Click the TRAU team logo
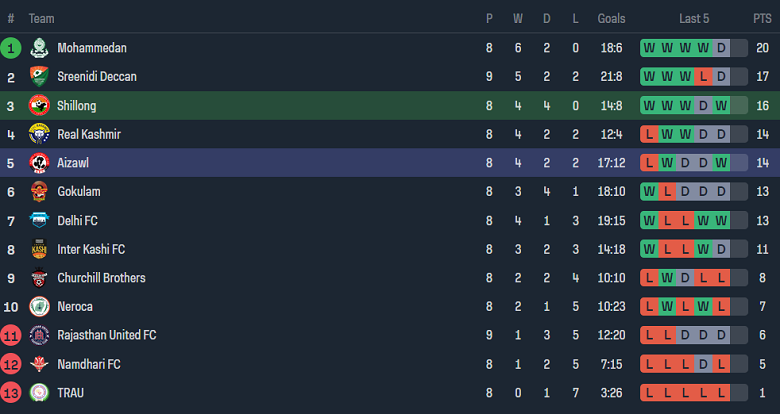 39,393
